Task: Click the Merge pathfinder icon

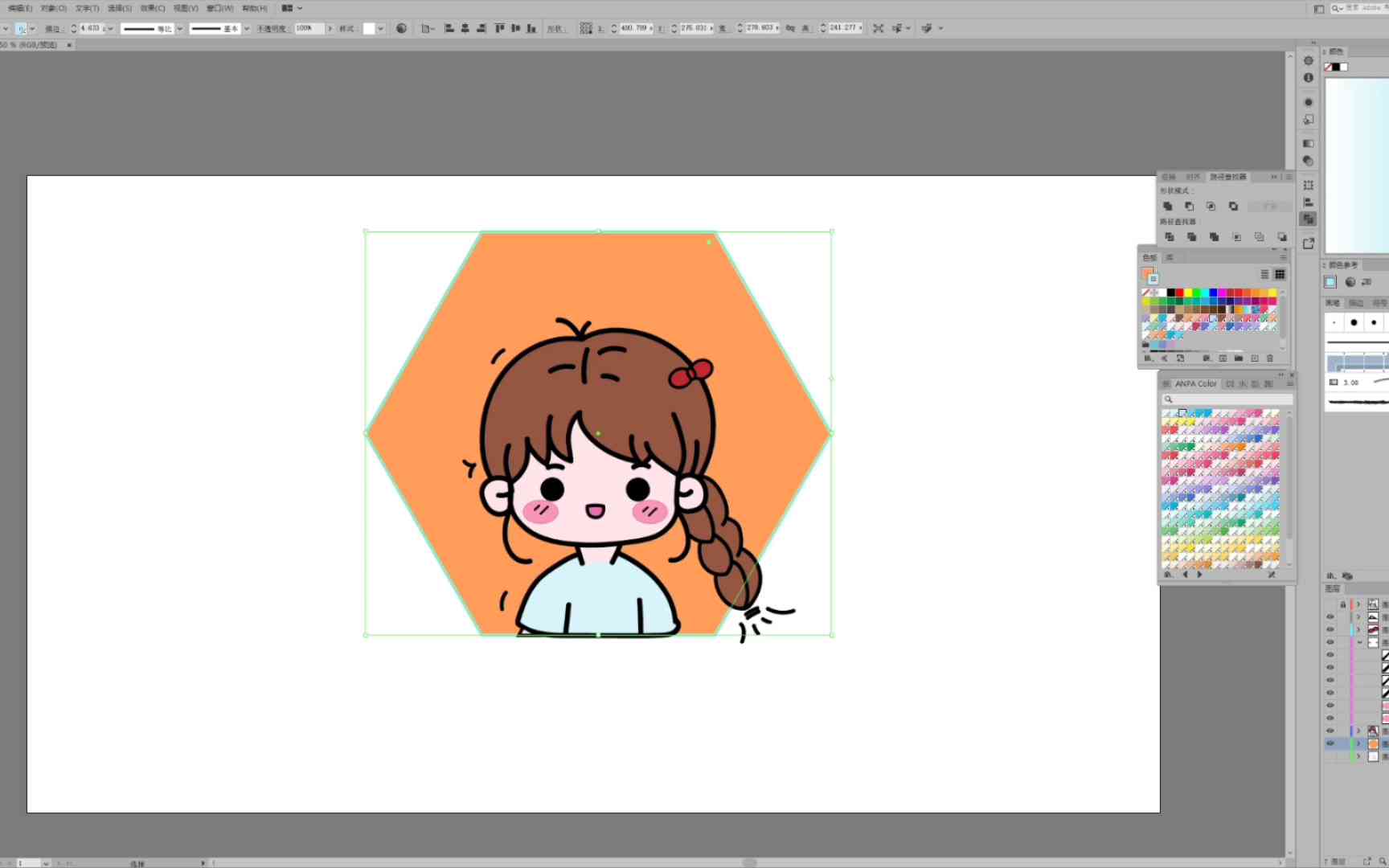Action: click(x=1215, y=237)
